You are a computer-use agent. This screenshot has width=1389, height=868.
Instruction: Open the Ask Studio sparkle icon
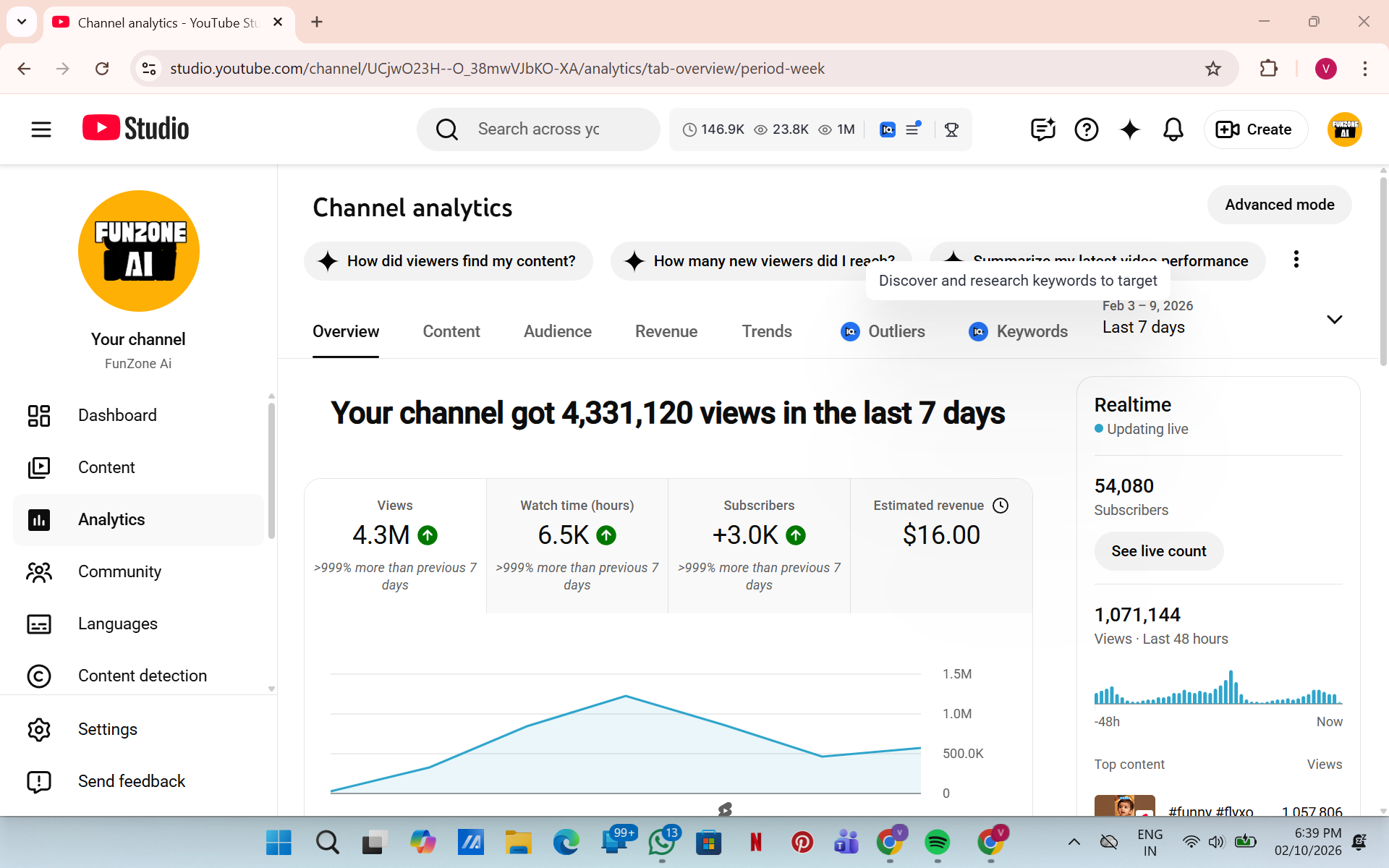(x=1129, y=129)
